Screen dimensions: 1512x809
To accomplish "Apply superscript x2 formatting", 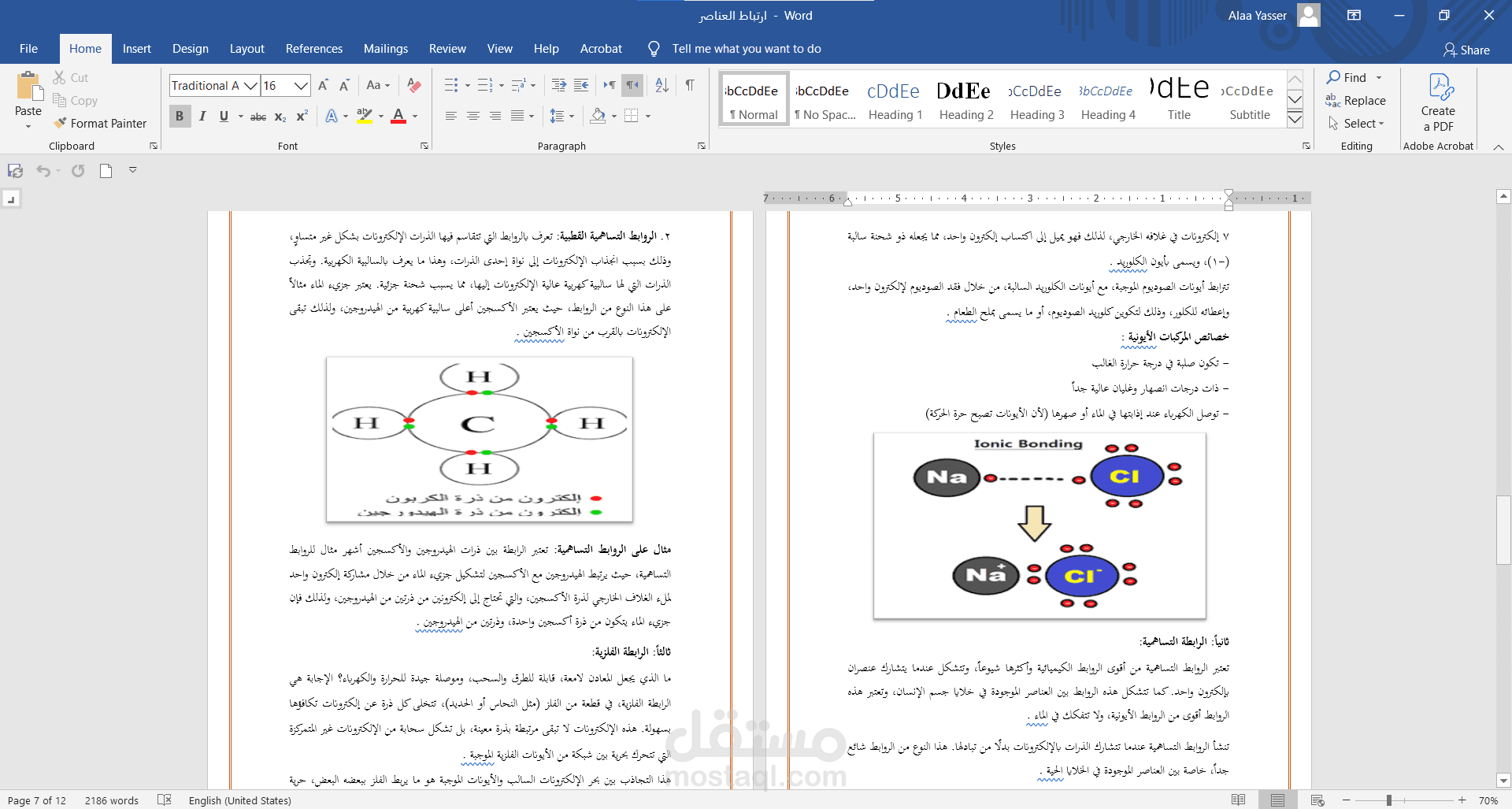I will pos(302,117).
